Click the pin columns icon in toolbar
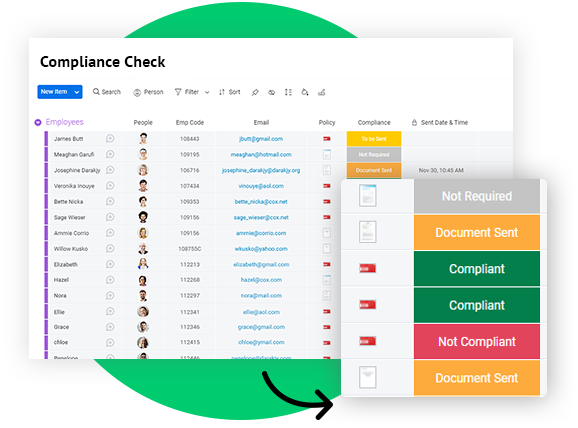578x428 pixels. tap(255, 92)
